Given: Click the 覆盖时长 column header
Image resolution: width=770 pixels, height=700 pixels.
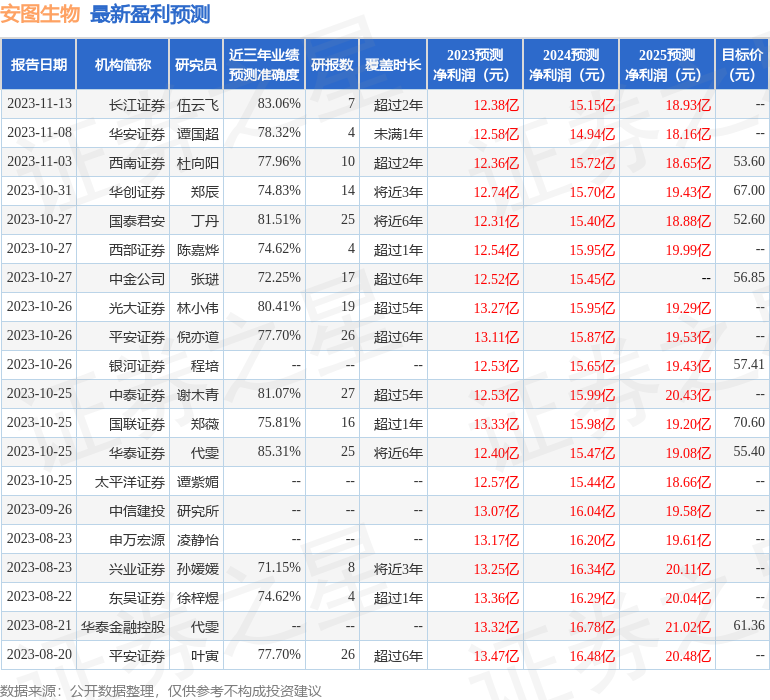Looking at the screenshot, I should 393,64.
